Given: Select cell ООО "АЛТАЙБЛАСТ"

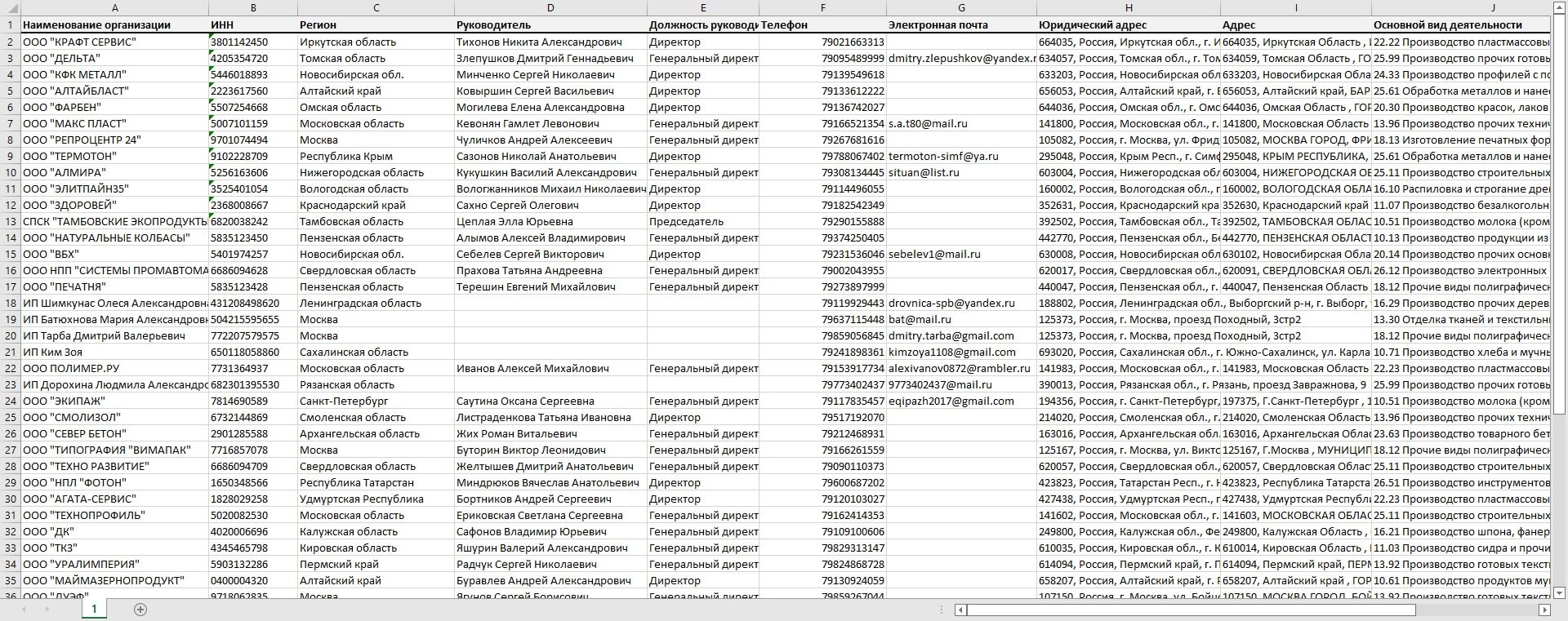Looking at the screenshot, I should point(114,91).
